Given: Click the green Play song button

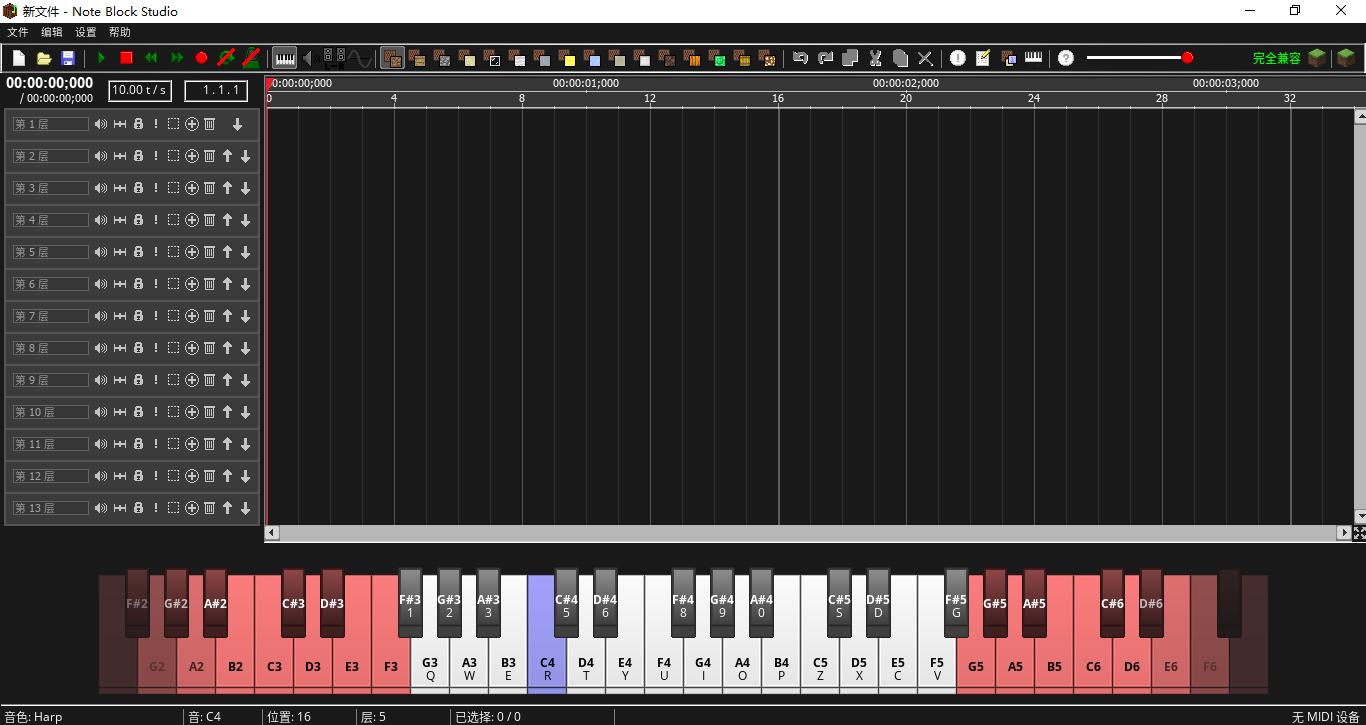Looking at the screenshot, I should point(101,58).
